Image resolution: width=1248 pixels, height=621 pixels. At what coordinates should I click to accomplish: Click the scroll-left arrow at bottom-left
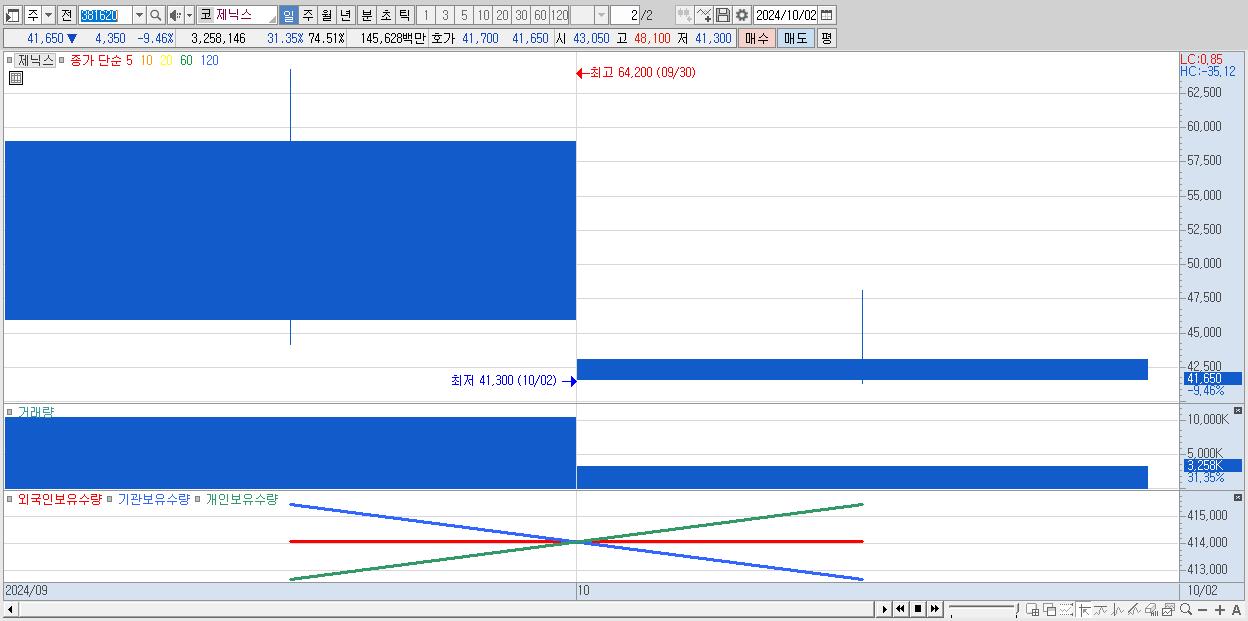coord(11,609)
